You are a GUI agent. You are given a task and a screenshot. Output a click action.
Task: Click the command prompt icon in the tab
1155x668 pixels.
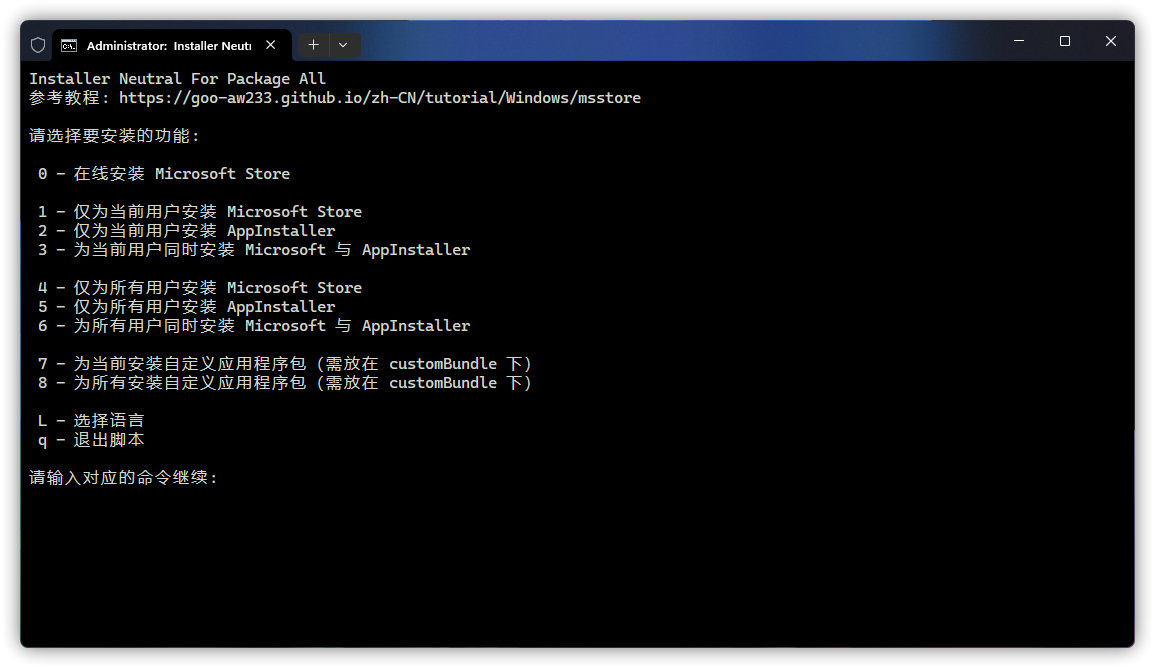pyautogui.click(x=69, y=45)
